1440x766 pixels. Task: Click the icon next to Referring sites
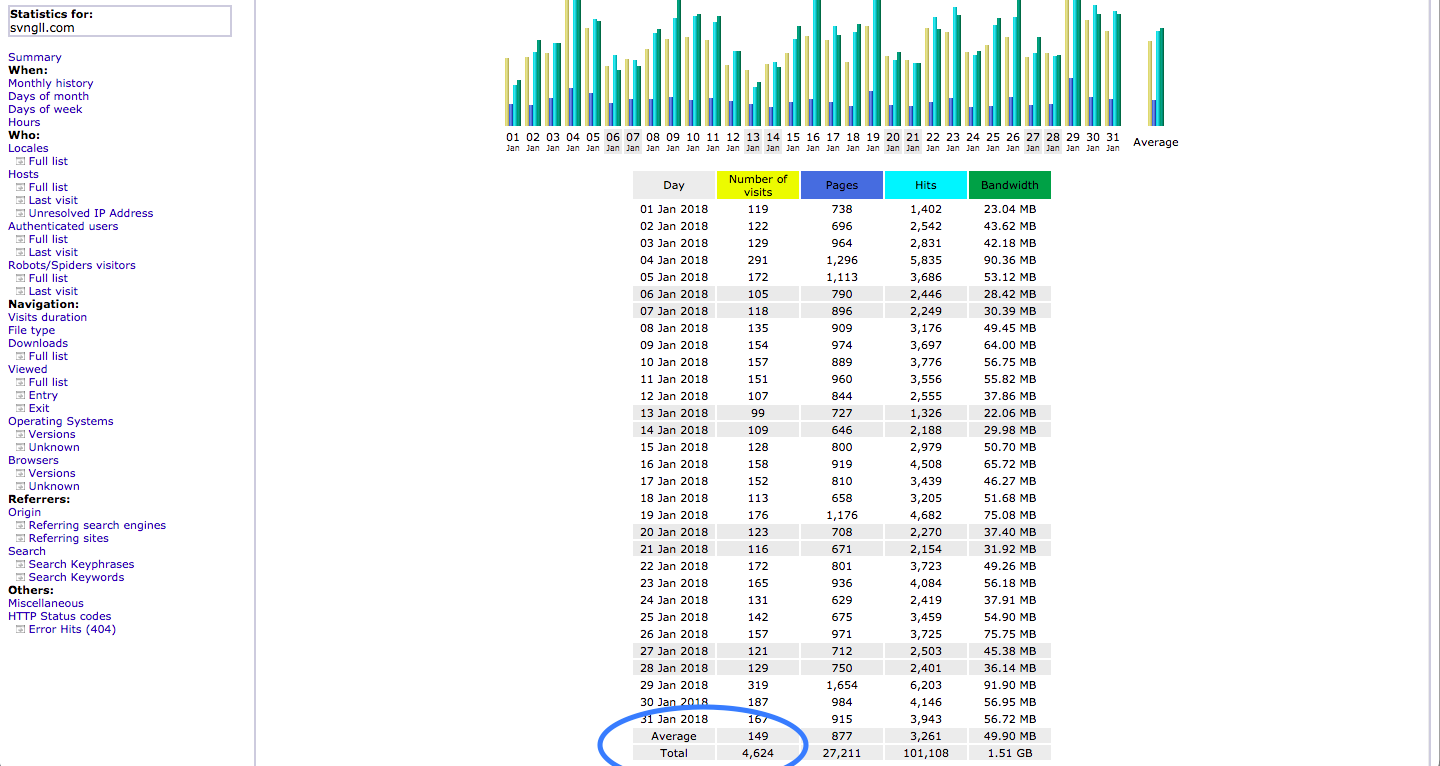point(21,538)
